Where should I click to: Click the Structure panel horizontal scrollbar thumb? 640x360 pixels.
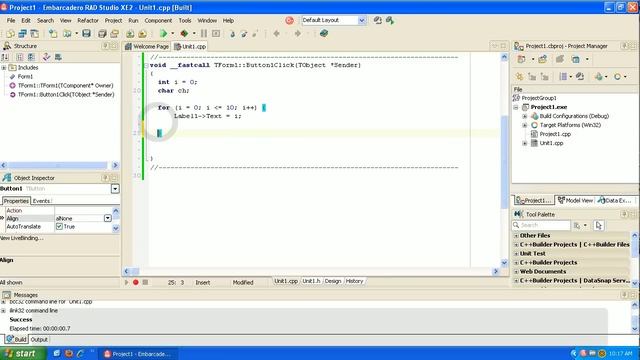57,165
